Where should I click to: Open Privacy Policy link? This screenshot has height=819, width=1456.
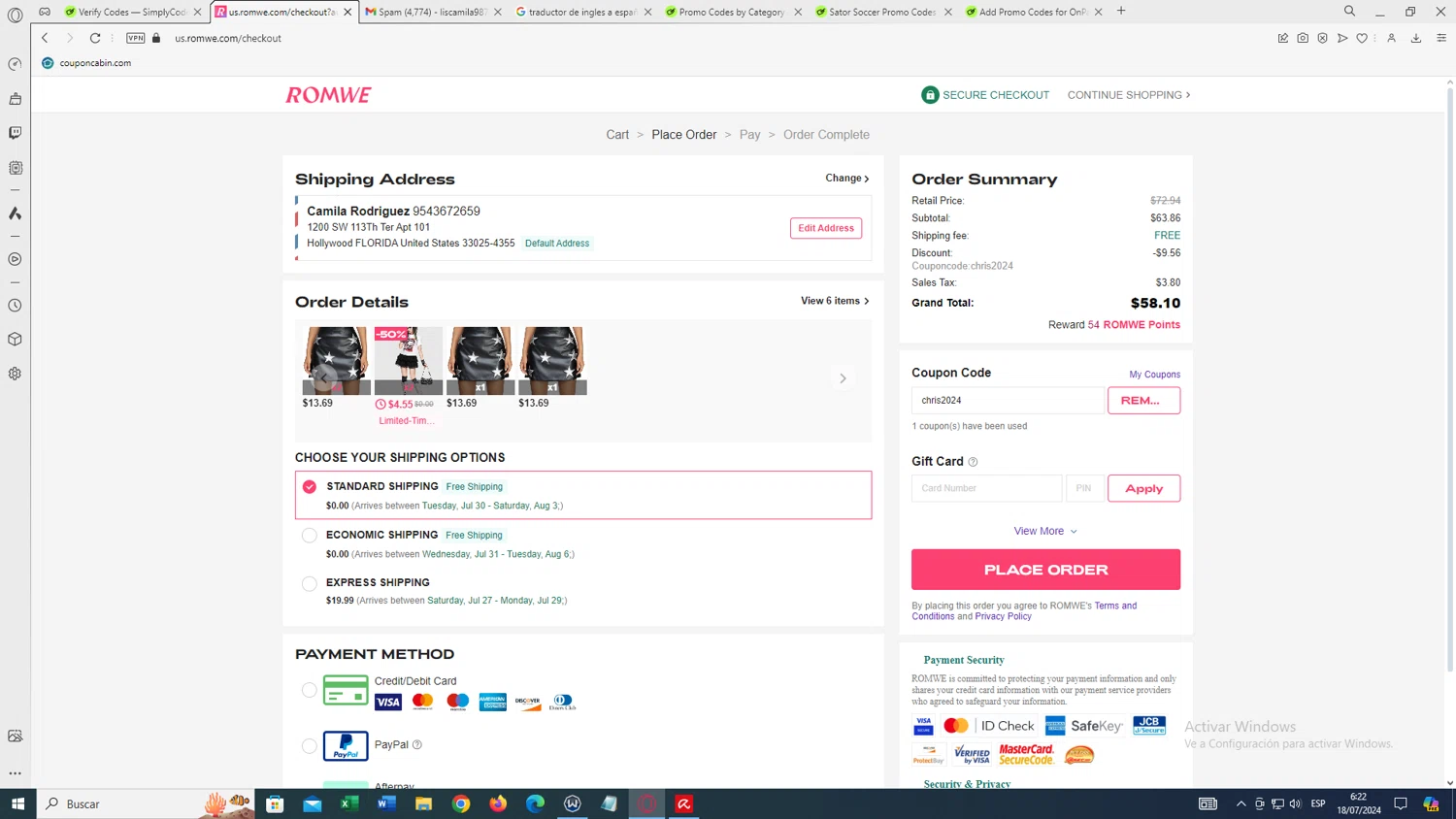click(1003, 616)
